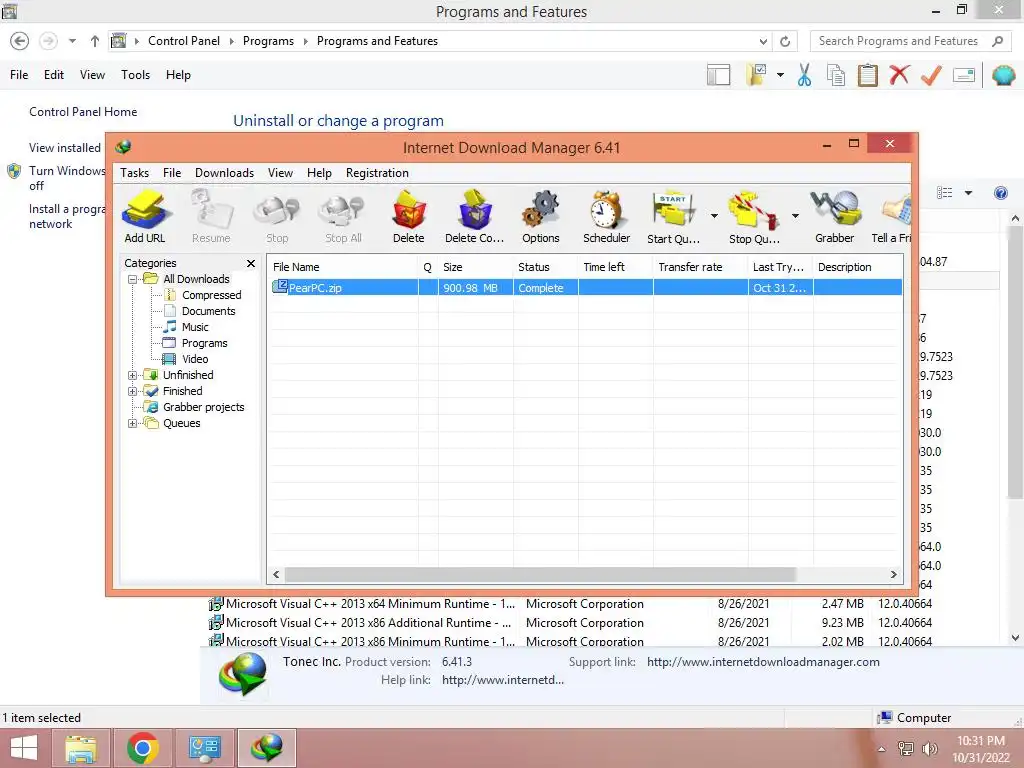Screen dimensions: 1024x768
Task: Click the help question mark icon
Action: [1000, 193]
